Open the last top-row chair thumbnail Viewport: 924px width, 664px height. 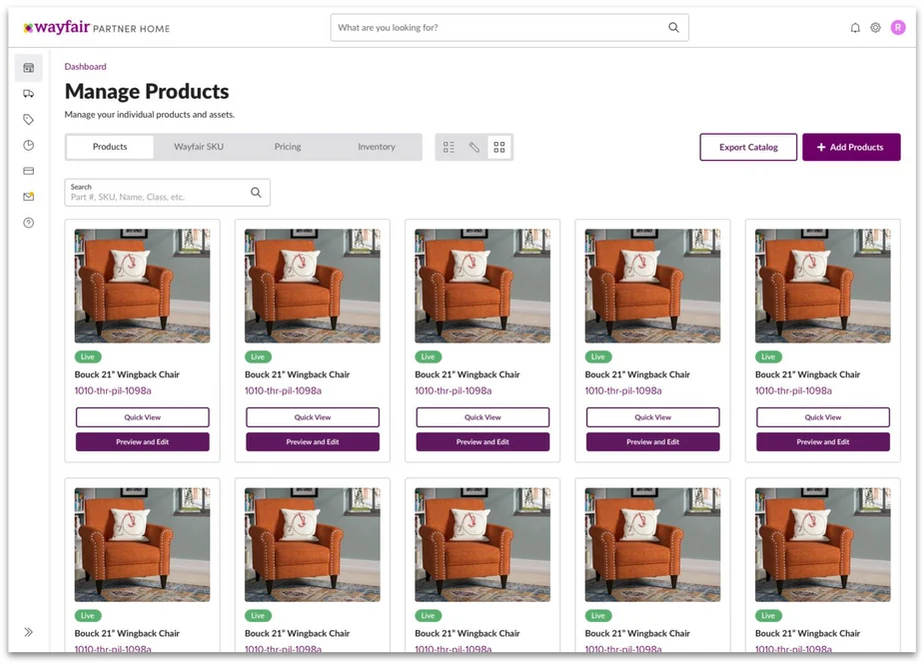coord(823,286)
